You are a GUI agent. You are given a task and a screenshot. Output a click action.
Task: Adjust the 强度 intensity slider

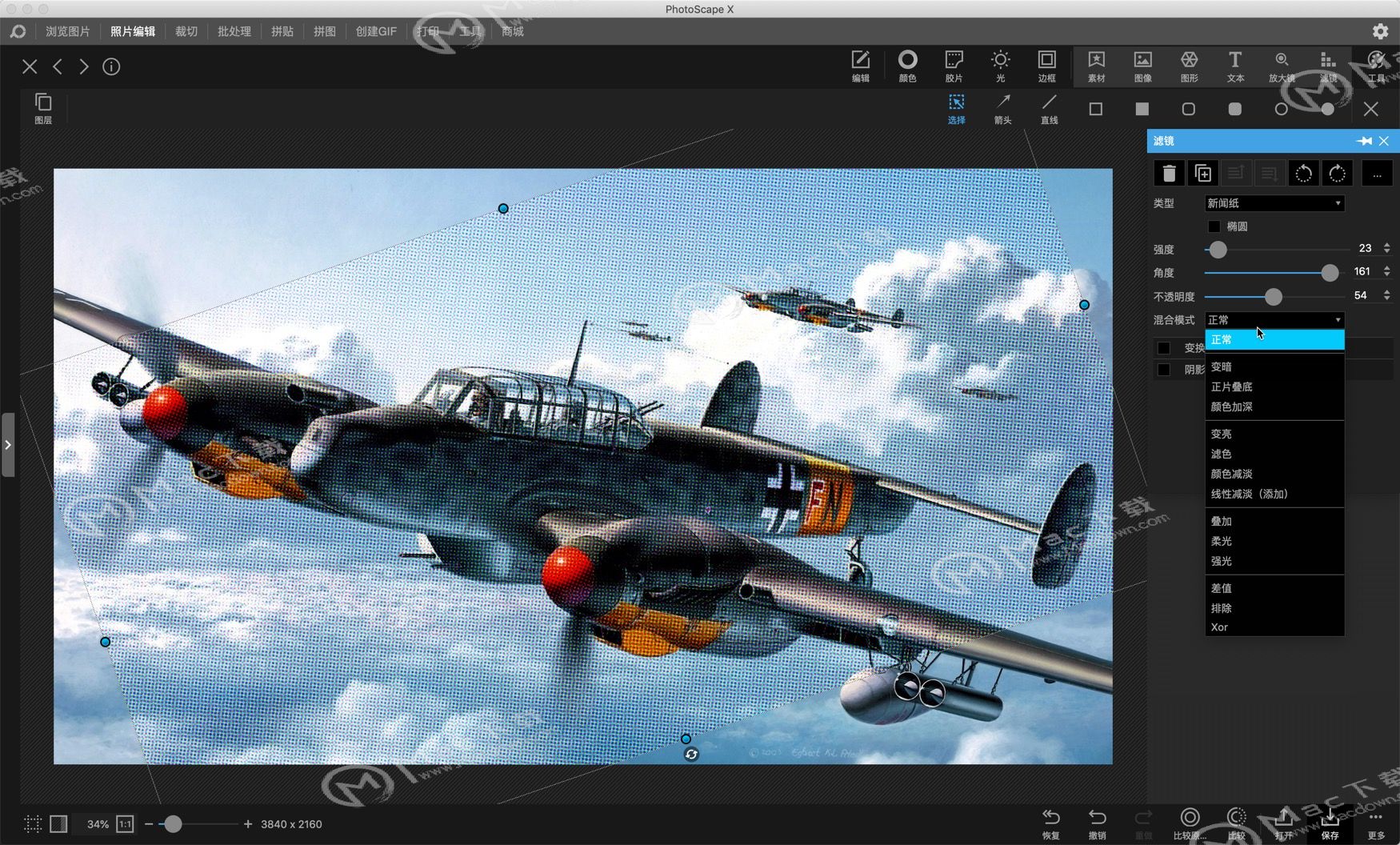tap(1218, 250)
